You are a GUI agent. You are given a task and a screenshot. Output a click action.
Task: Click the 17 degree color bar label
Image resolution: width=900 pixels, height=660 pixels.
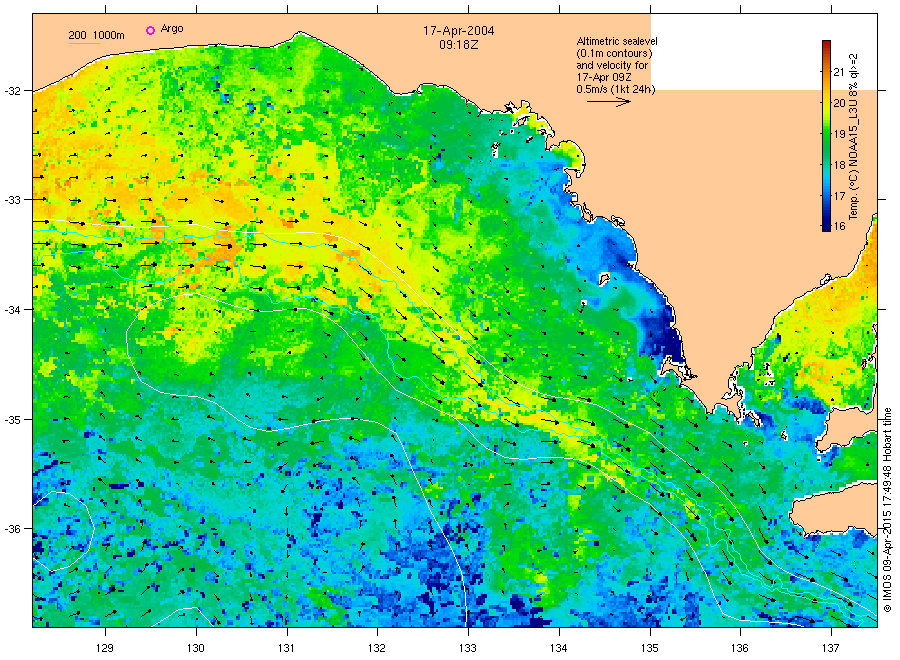coord(839,196)
